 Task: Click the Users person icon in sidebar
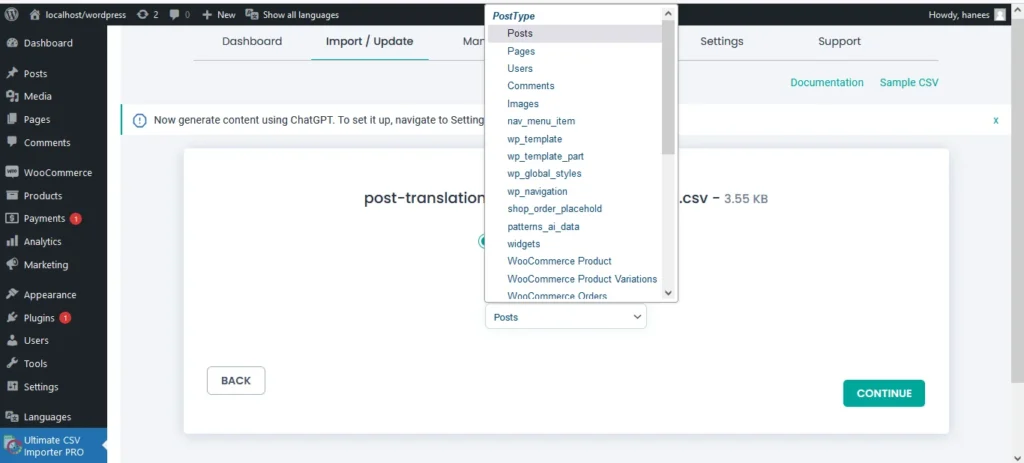coord(12,340)
